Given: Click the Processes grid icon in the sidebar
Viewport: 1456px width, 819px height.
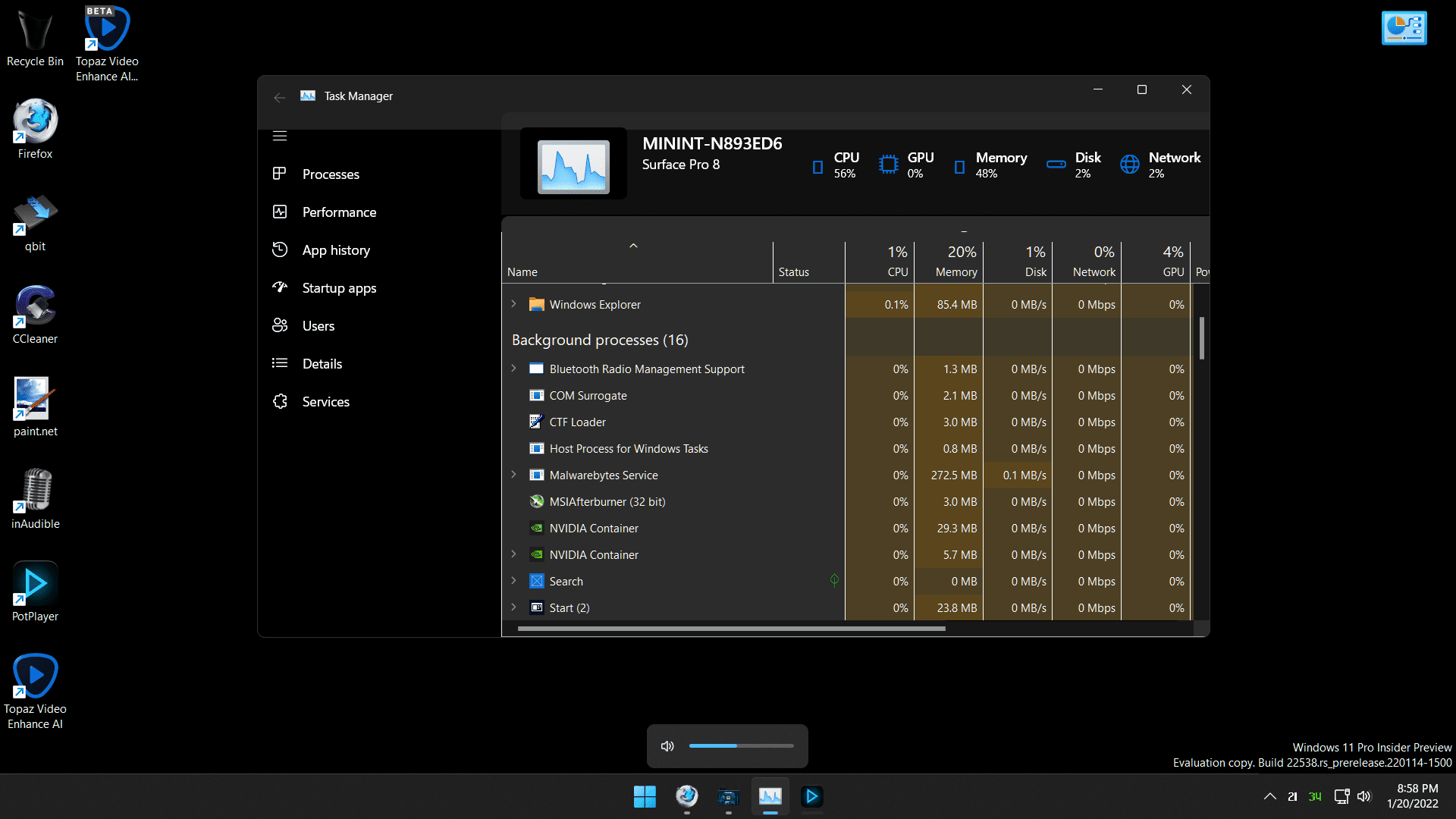Looking at the screenshot, I should tap(280, 174).
